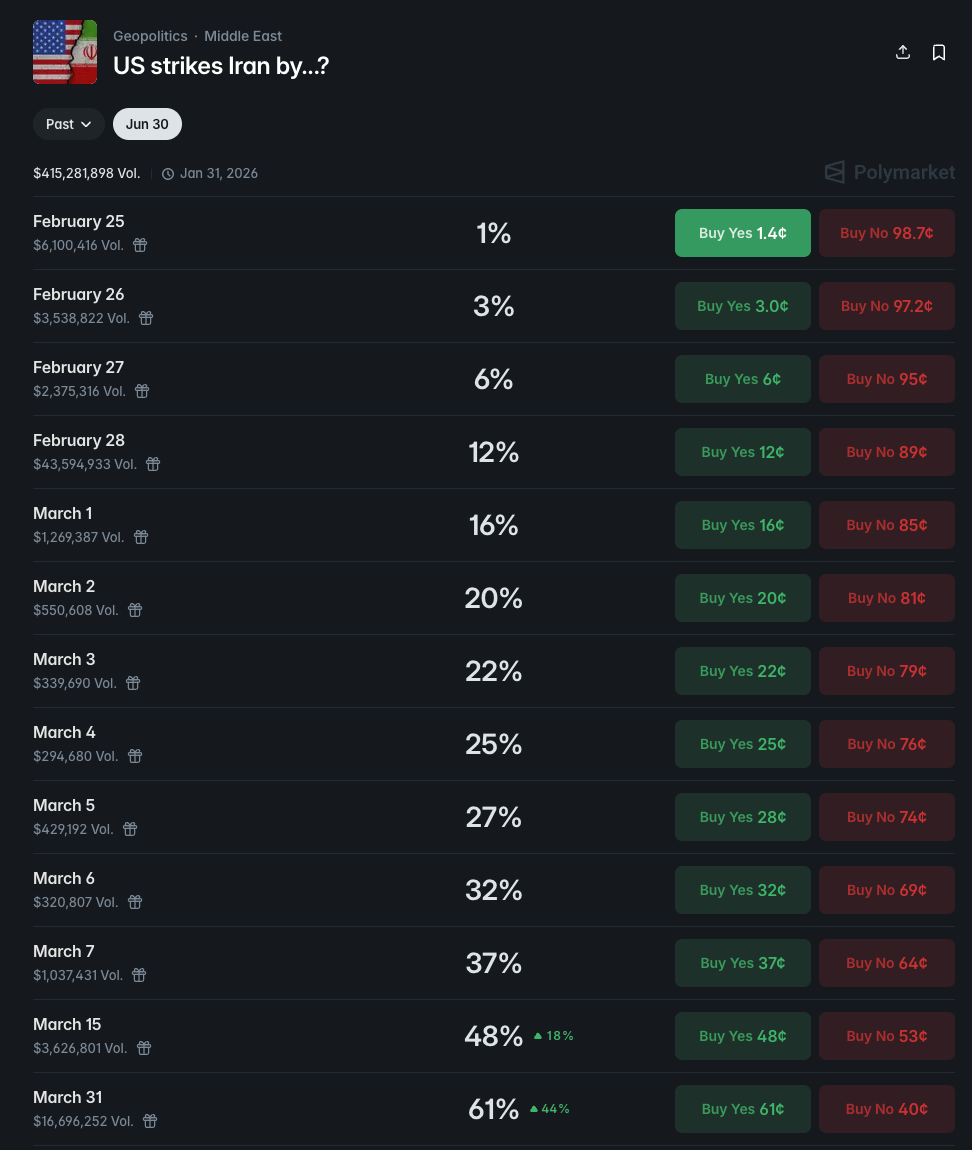Image resolution: width=972 pixels, height=1150 pixels.
Task: Open the Middle East category link
Action: pyautogui.click(x=243, y=36)
